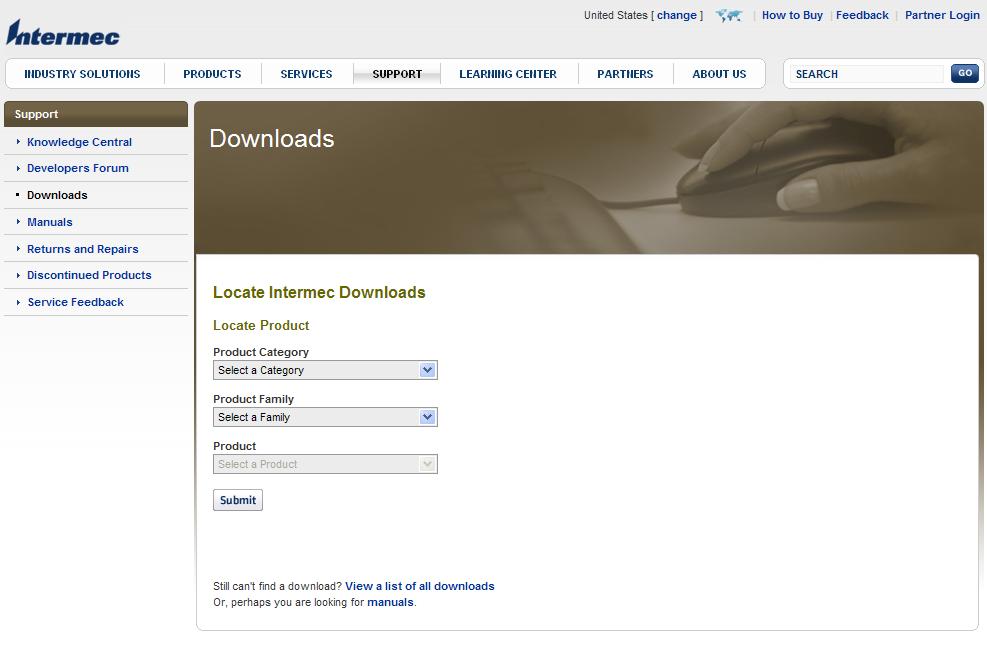The width and height of the screenshot is (987, 645).
Task: Open Discontinued Products in the sidebar
Action: 89,275
